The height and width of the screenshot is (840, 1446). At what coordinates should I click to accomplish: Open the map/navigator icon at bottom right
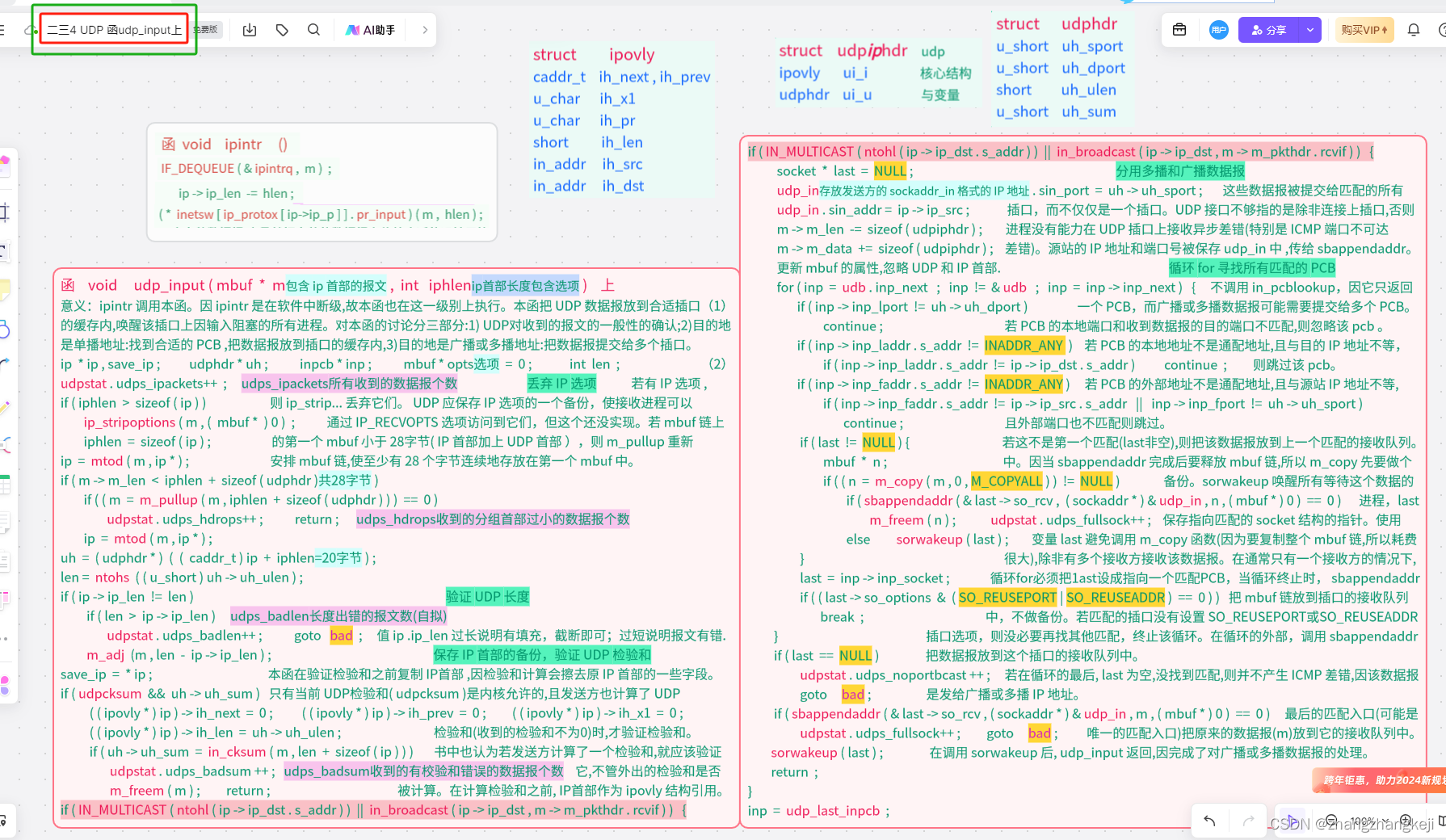point(1441,821)
